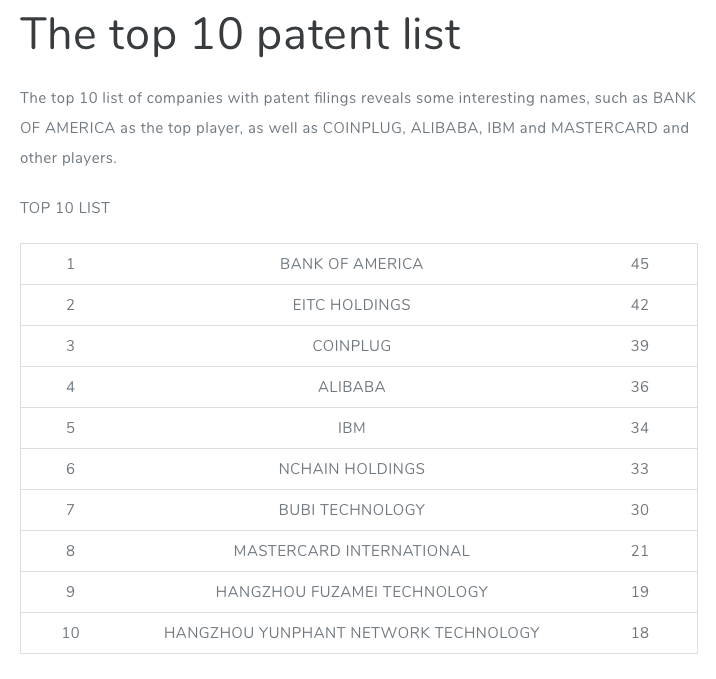Select rank number 5 cell
Image resolution: width=716 pixels, height=679 pixels.
70,428
